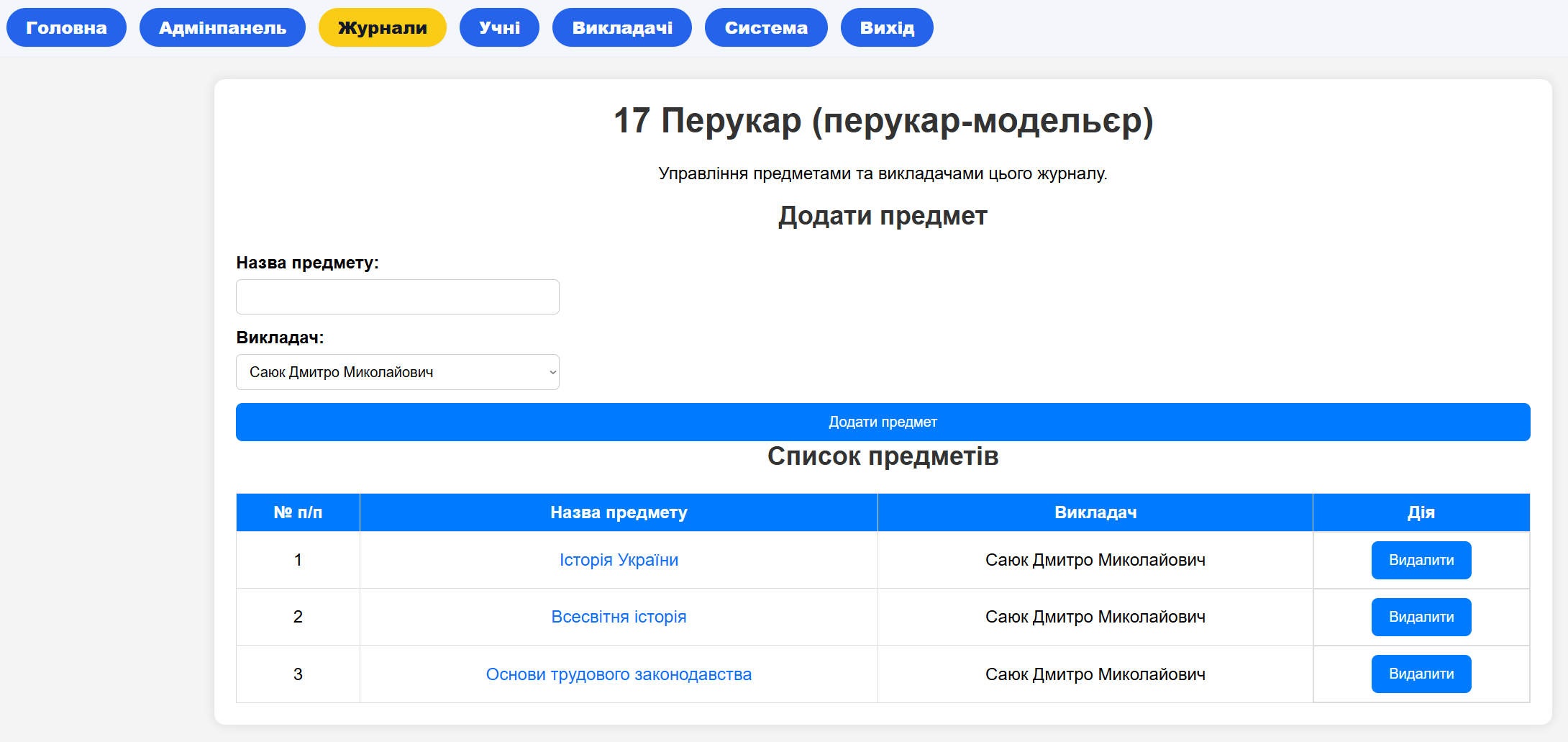Screen dimensions: 1568x742
Task: Open the Історія України subject link
Action: pyautogui.click(x=619, y=560)
